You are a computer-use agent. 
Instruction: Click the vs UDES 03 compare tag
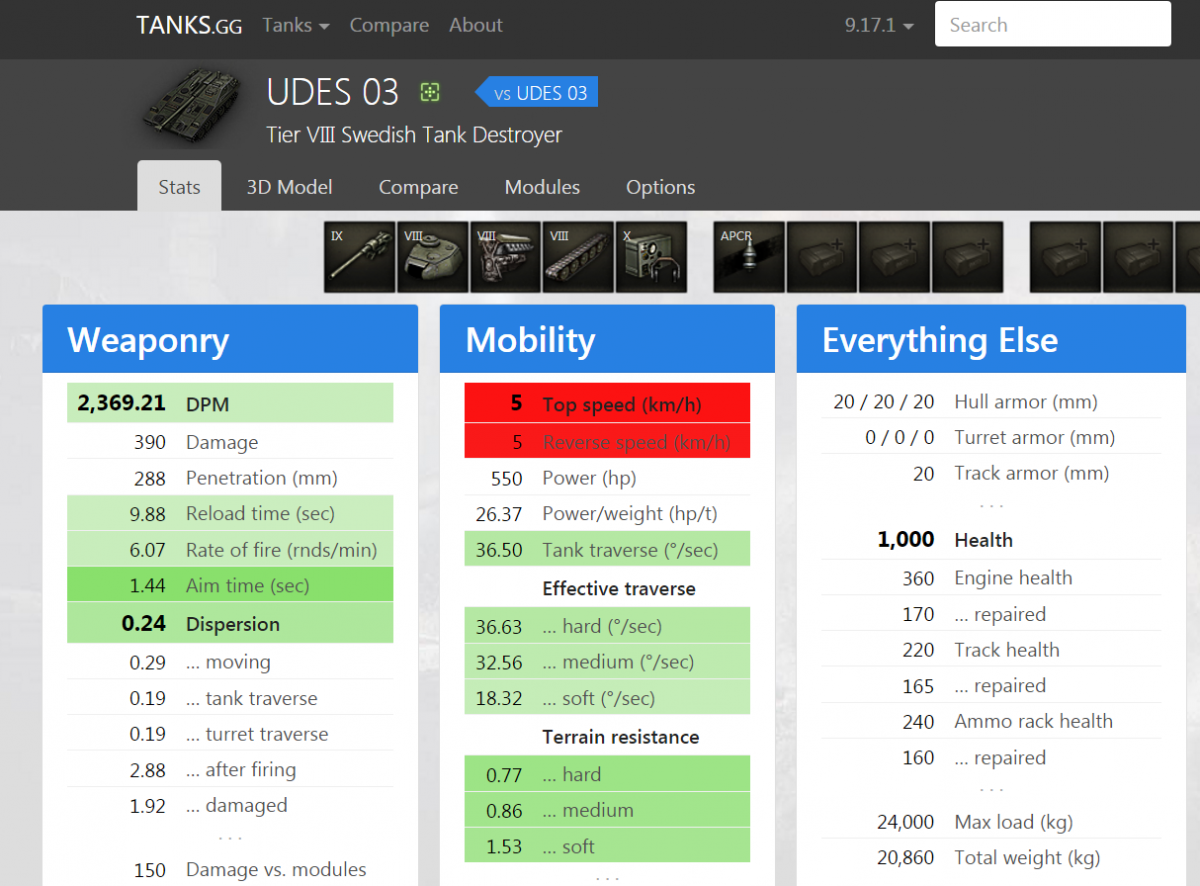coord(538,93)
